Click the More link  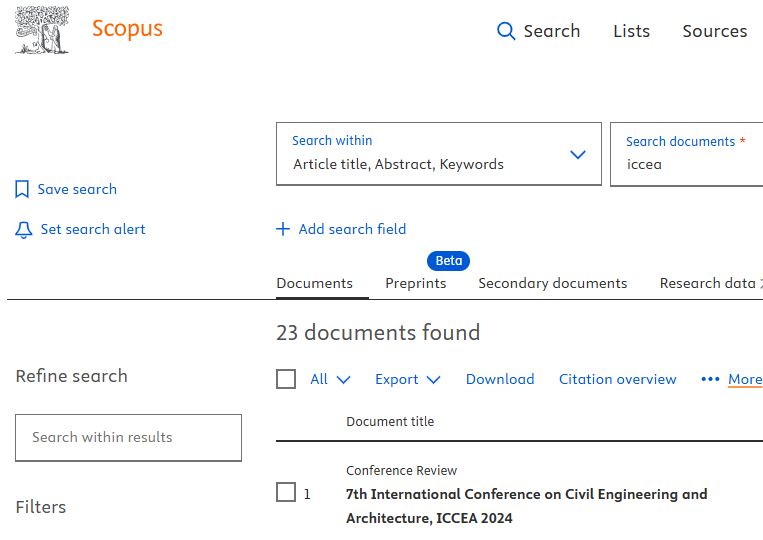[745, 379]
